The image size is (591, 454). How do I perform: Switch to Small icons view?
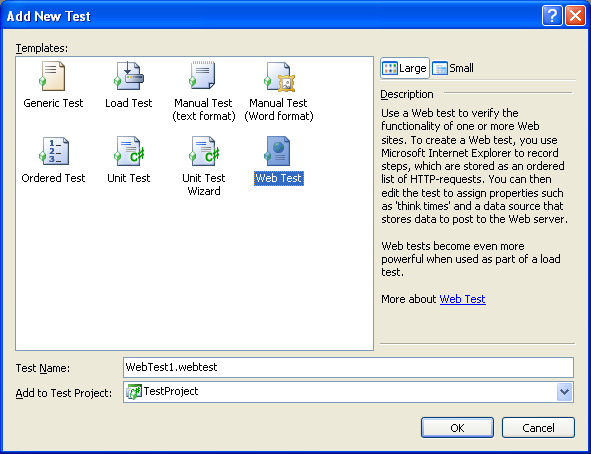click(x=453, y=68)
